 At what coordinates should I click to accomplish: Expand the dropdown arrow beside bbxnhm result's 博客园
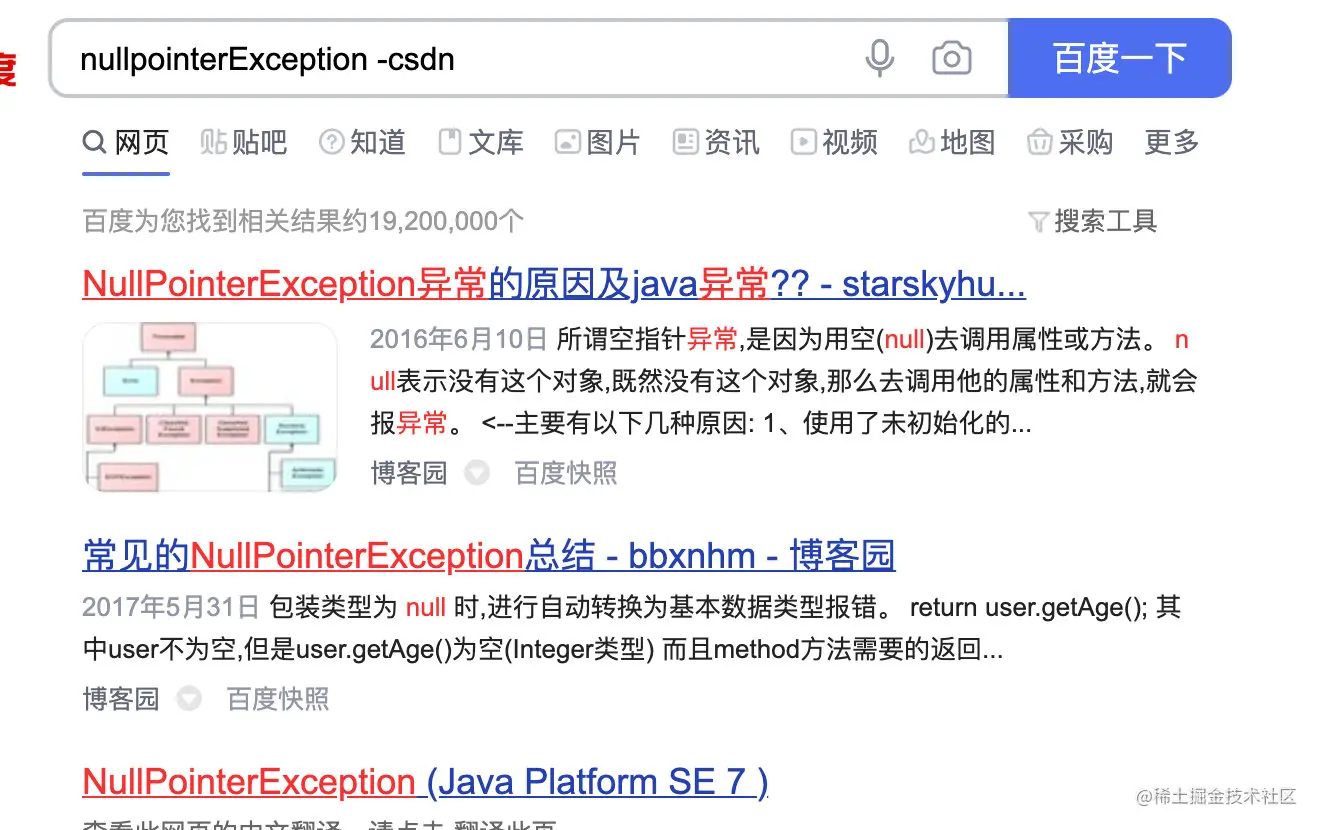(x=189, y=698)
